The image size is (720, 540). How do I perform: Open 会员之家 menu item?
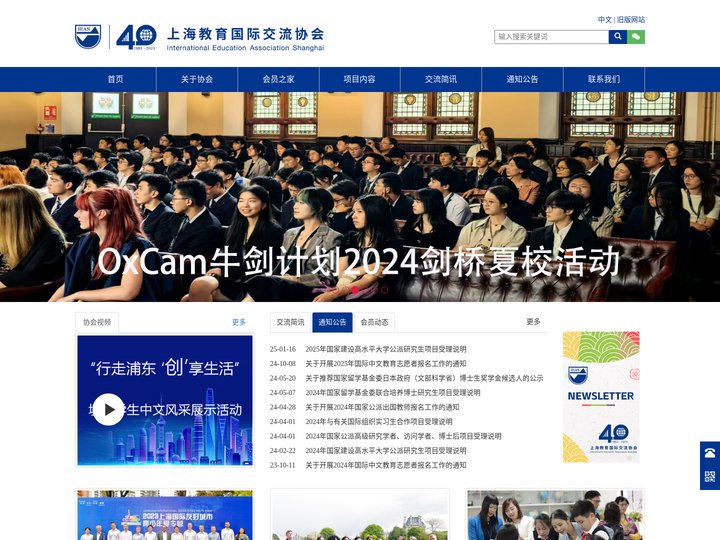coord(278,79)
